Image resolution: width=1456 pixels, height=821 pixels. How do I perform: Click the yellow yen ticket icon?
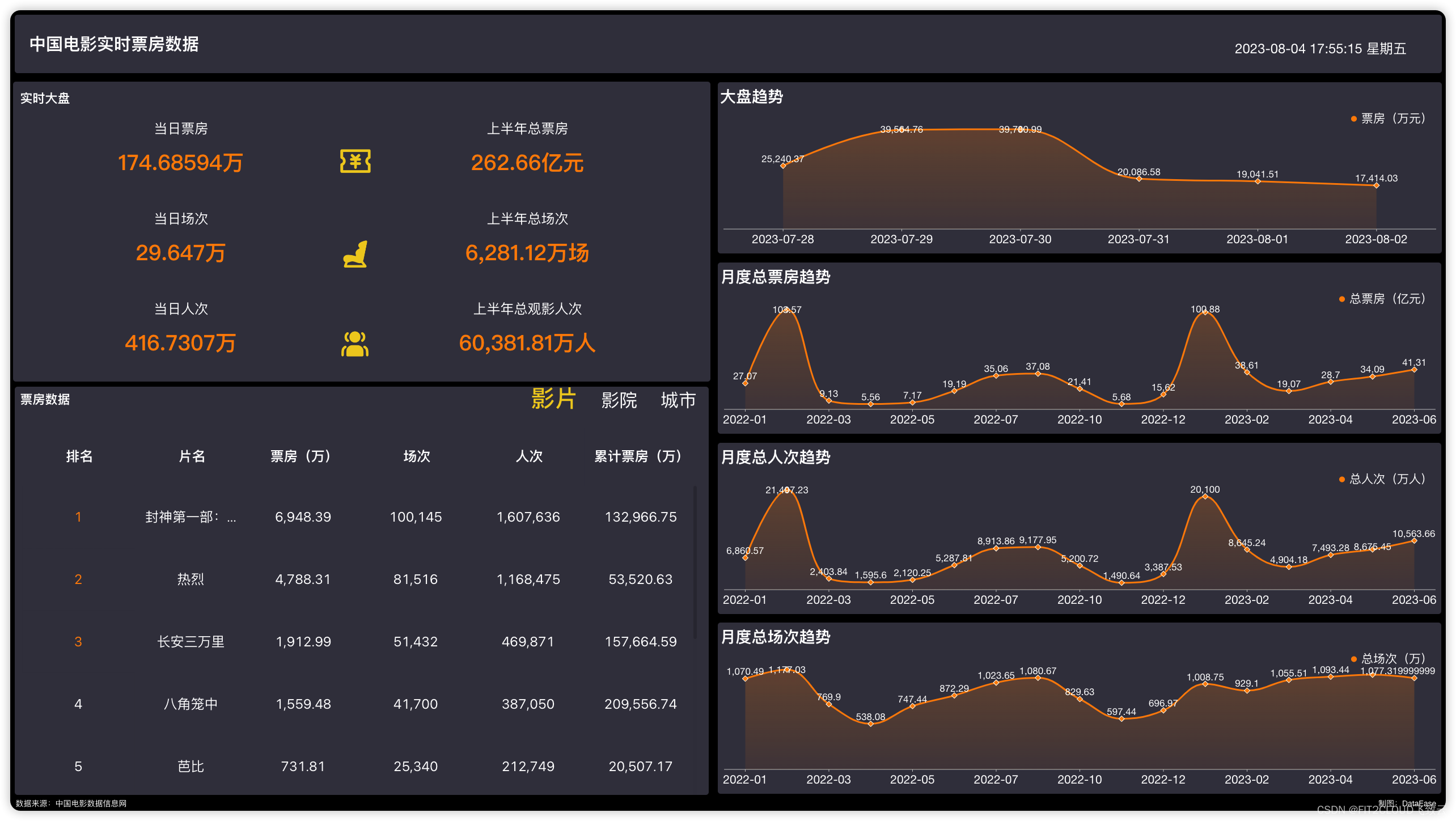coord(355,162)
